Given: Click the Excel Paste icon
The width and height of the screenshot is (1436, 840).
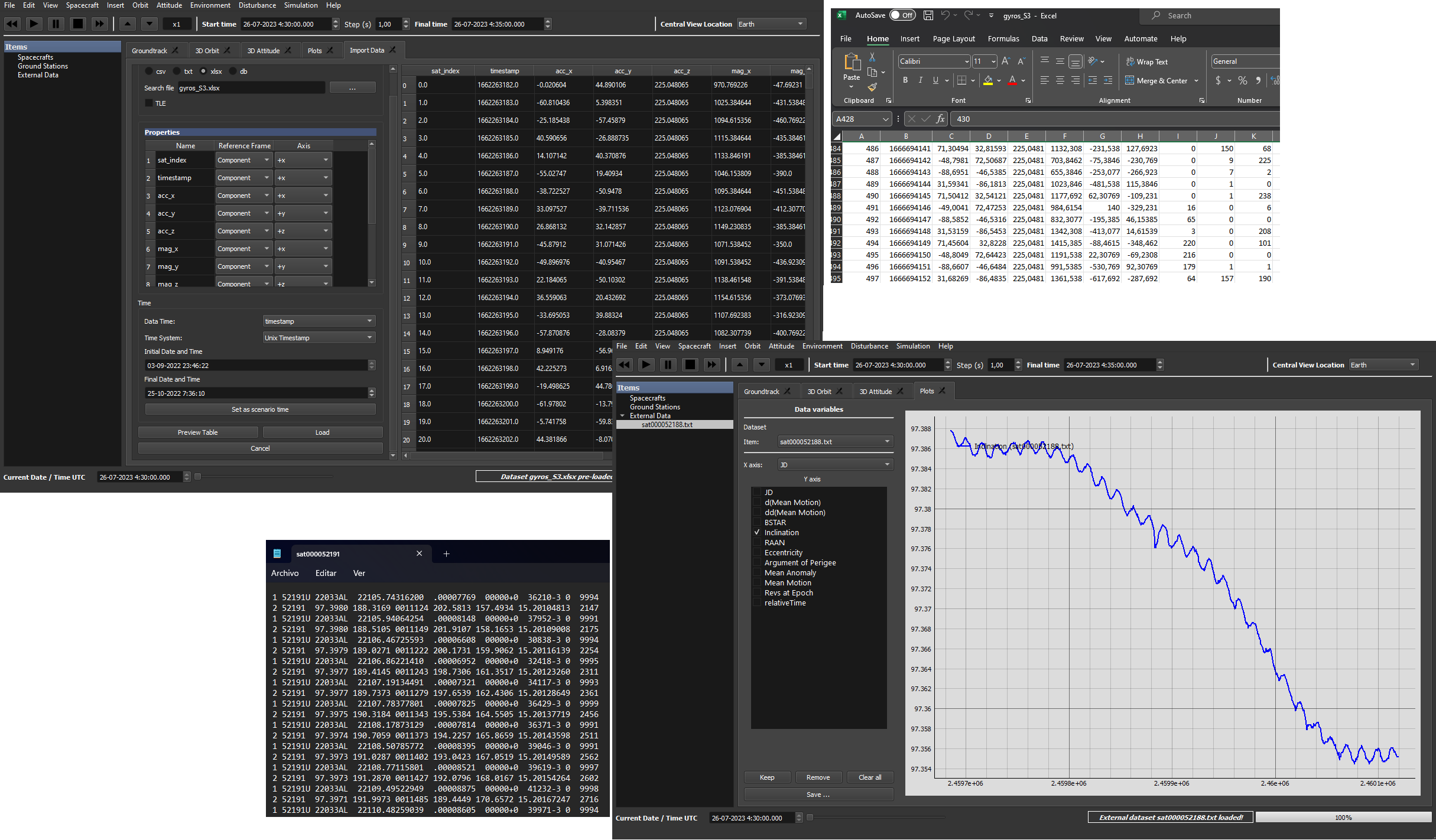Looking at the screenshot, I should click(852, 62).
